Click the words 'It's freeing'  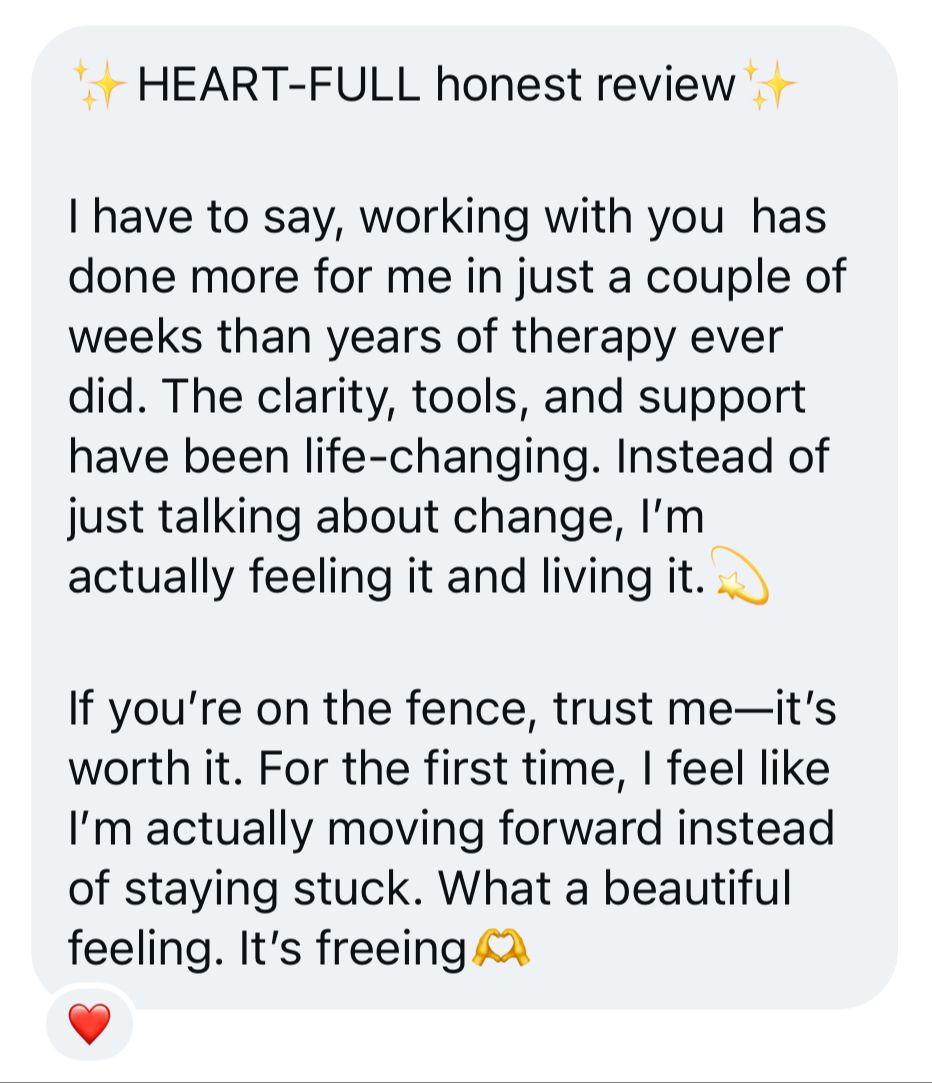(x=352, y=948)
